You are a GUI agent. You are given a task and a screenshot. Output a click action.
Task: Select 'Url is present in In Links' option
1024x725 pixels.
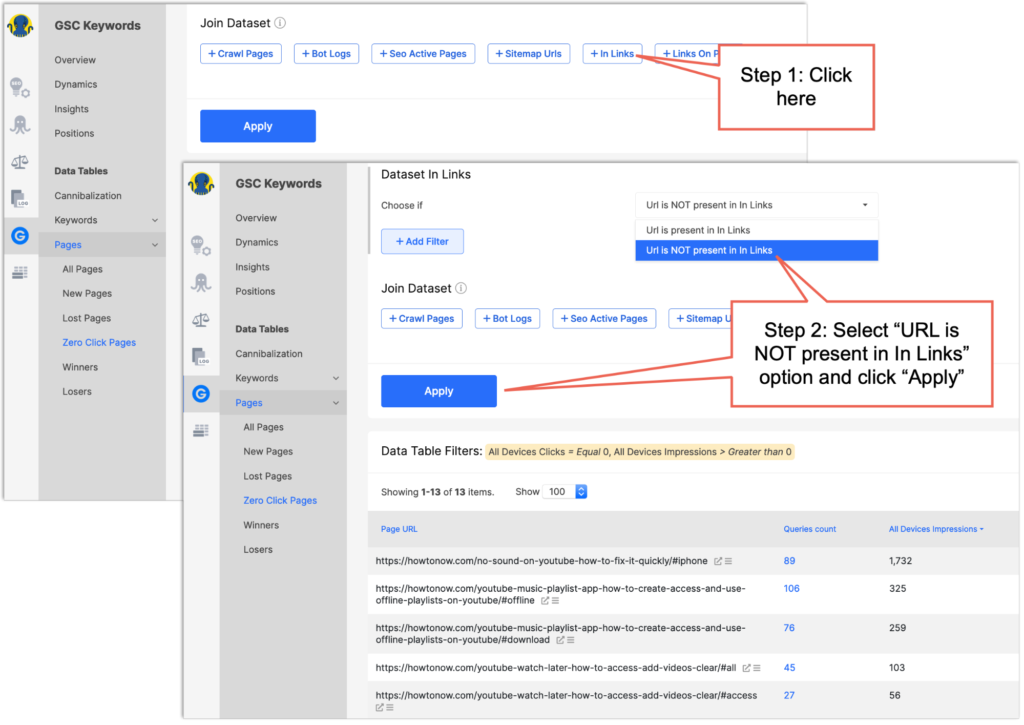(x=756, y=230)
